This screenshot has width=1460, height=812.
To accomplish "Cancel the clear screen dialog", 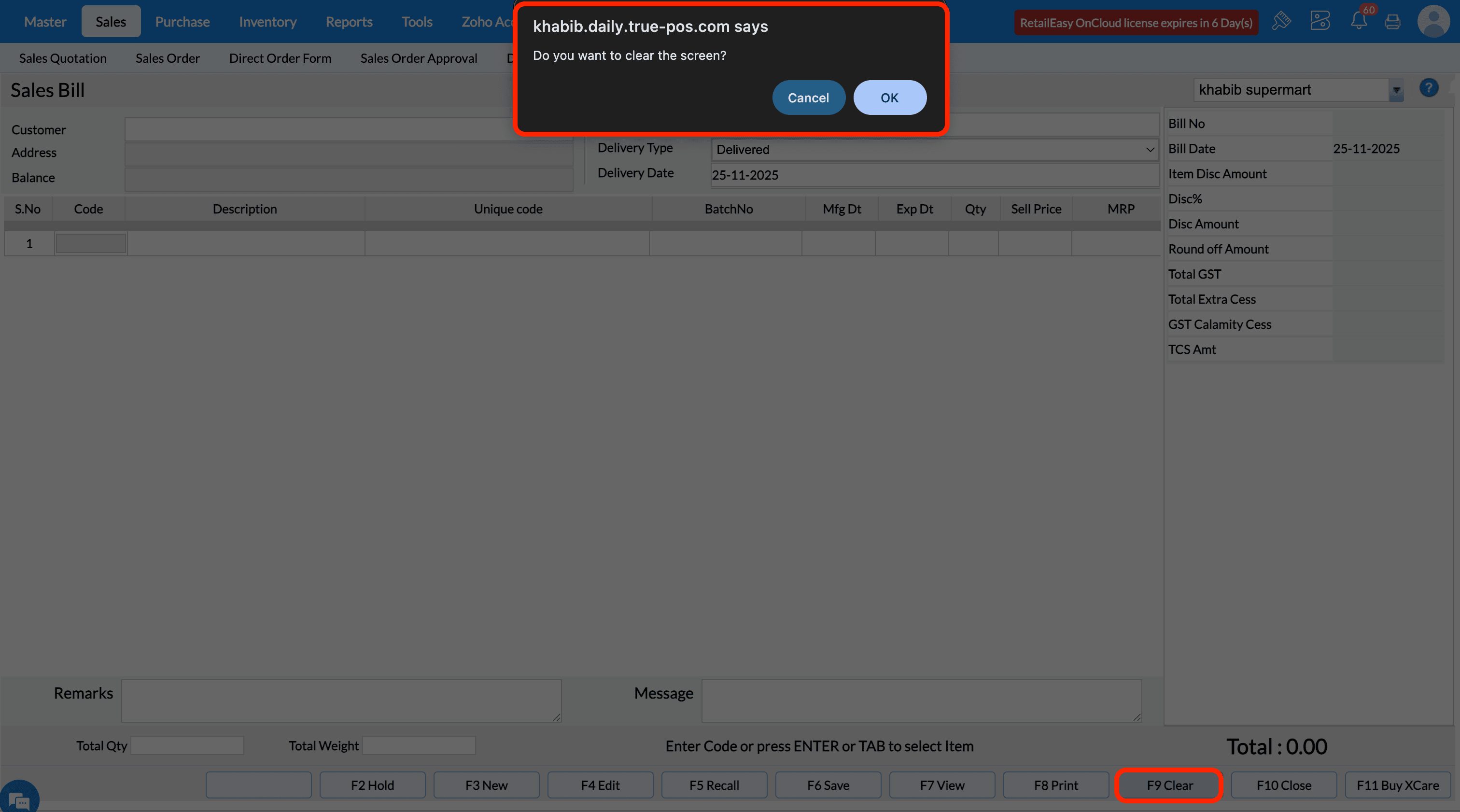I will [x=808, y=98].
